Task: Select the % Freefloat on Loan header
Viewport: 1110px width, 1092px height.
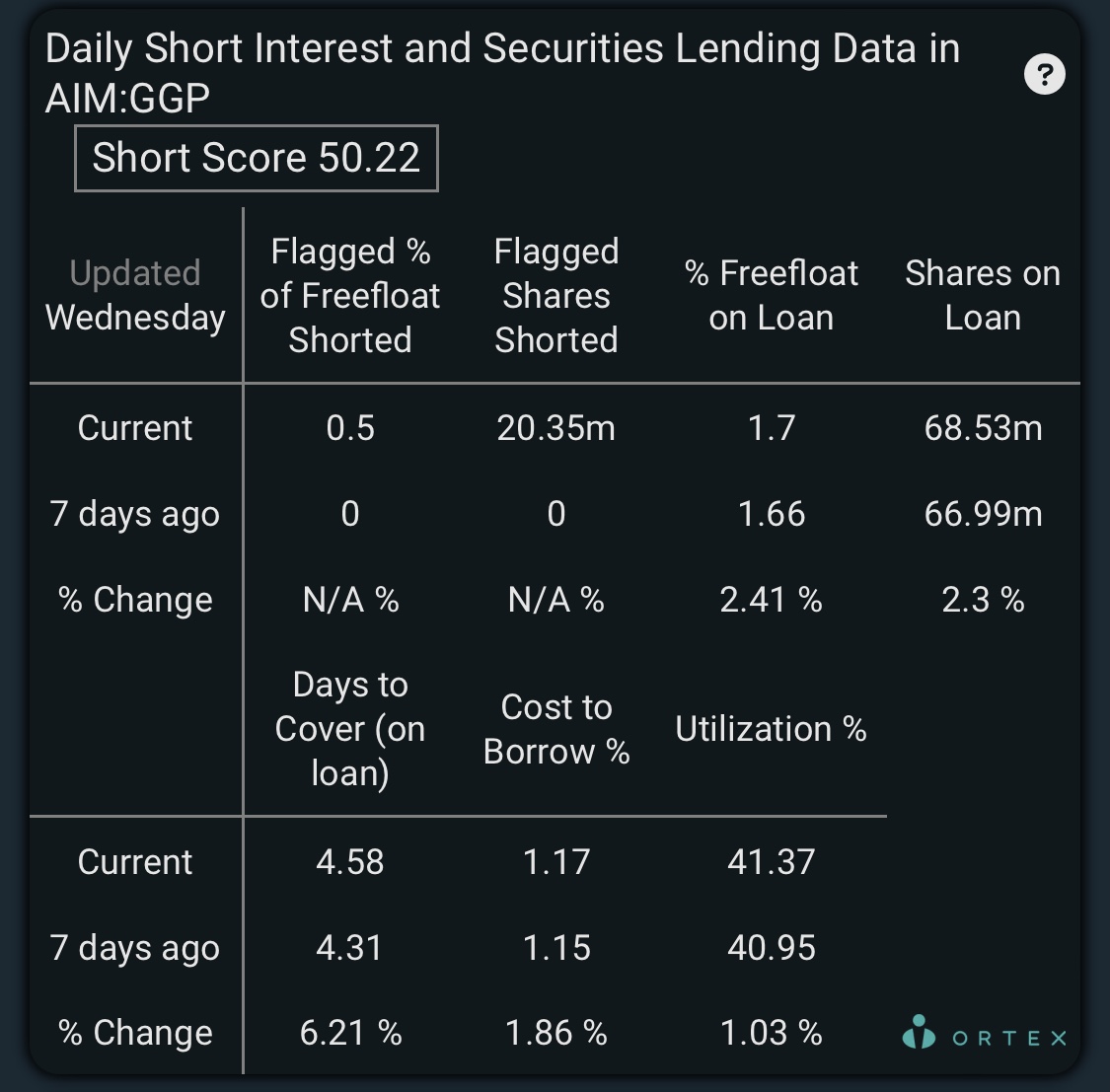Action: 771,295
